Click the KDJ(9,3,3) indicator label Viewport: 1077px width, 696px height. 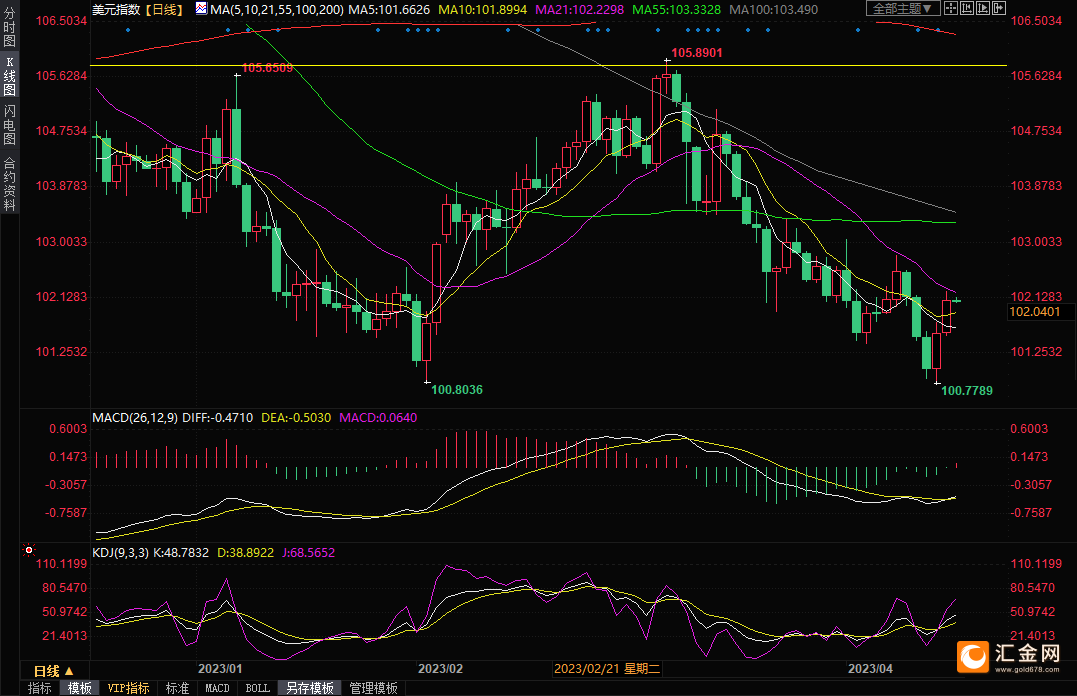(x=120, y=552)
